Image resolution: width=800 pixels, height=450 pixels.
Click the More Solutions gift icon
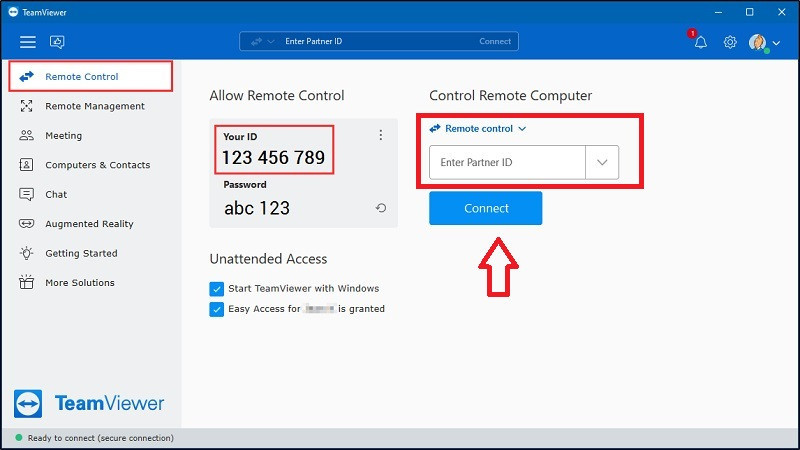pos(27,282)
